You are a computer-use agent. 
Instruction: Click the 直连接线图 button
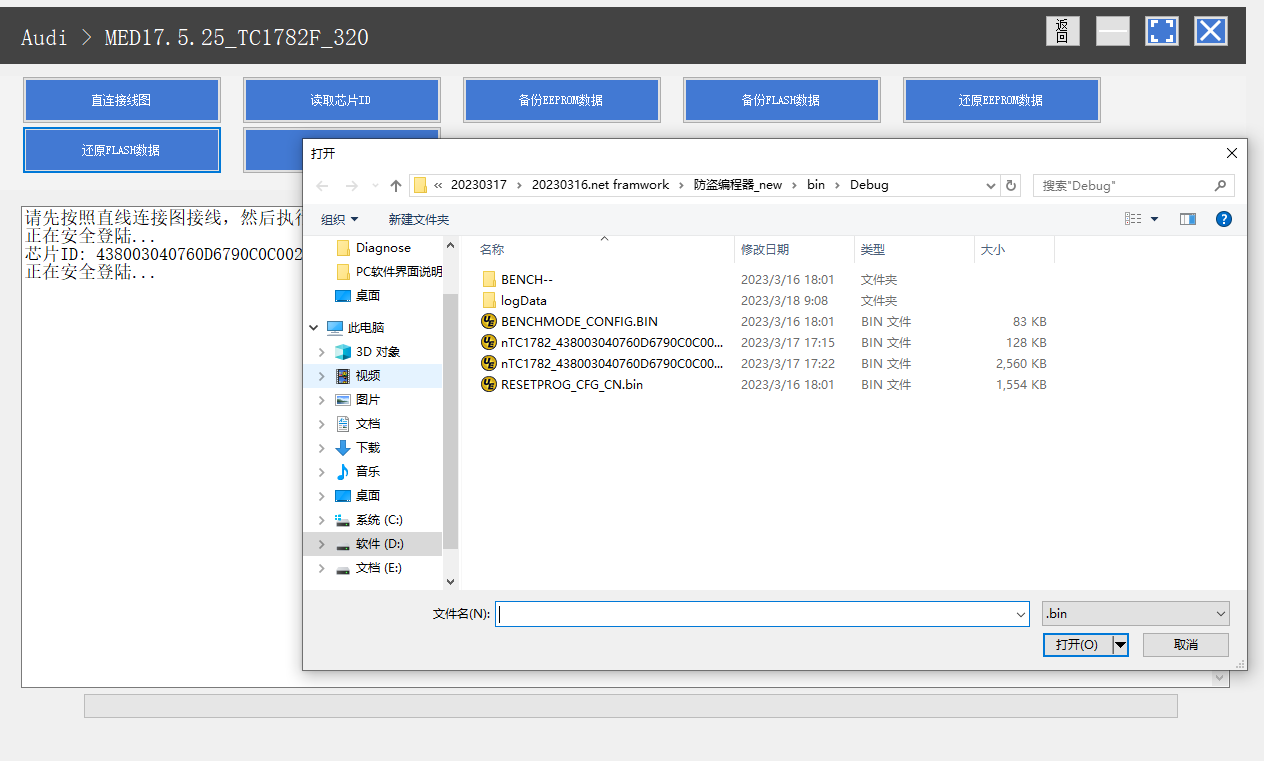pos(121,100)
